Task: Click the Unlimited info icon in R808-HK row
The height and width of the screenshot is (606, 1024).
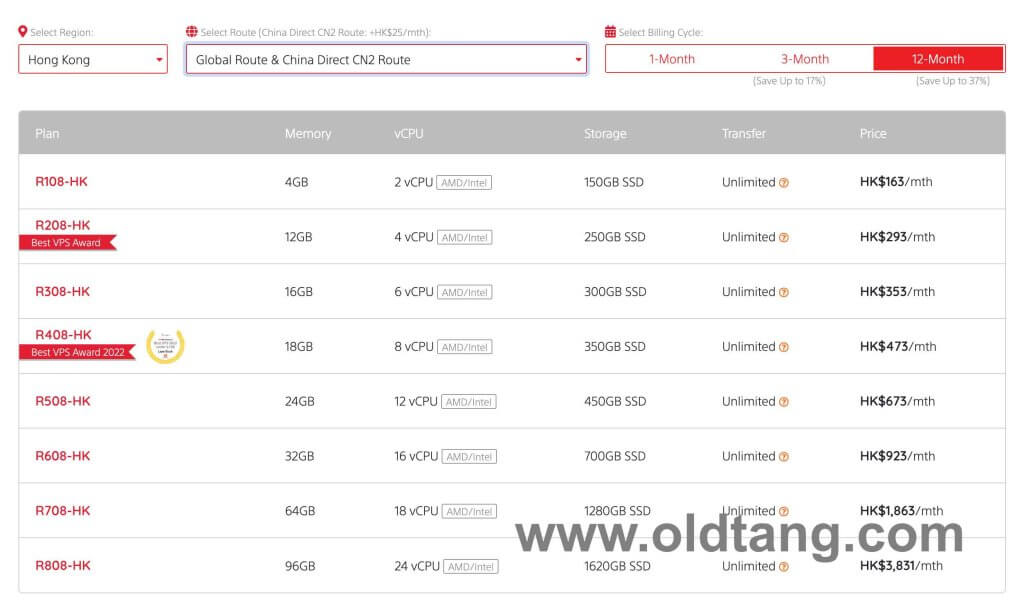Action: coord(784,567)
